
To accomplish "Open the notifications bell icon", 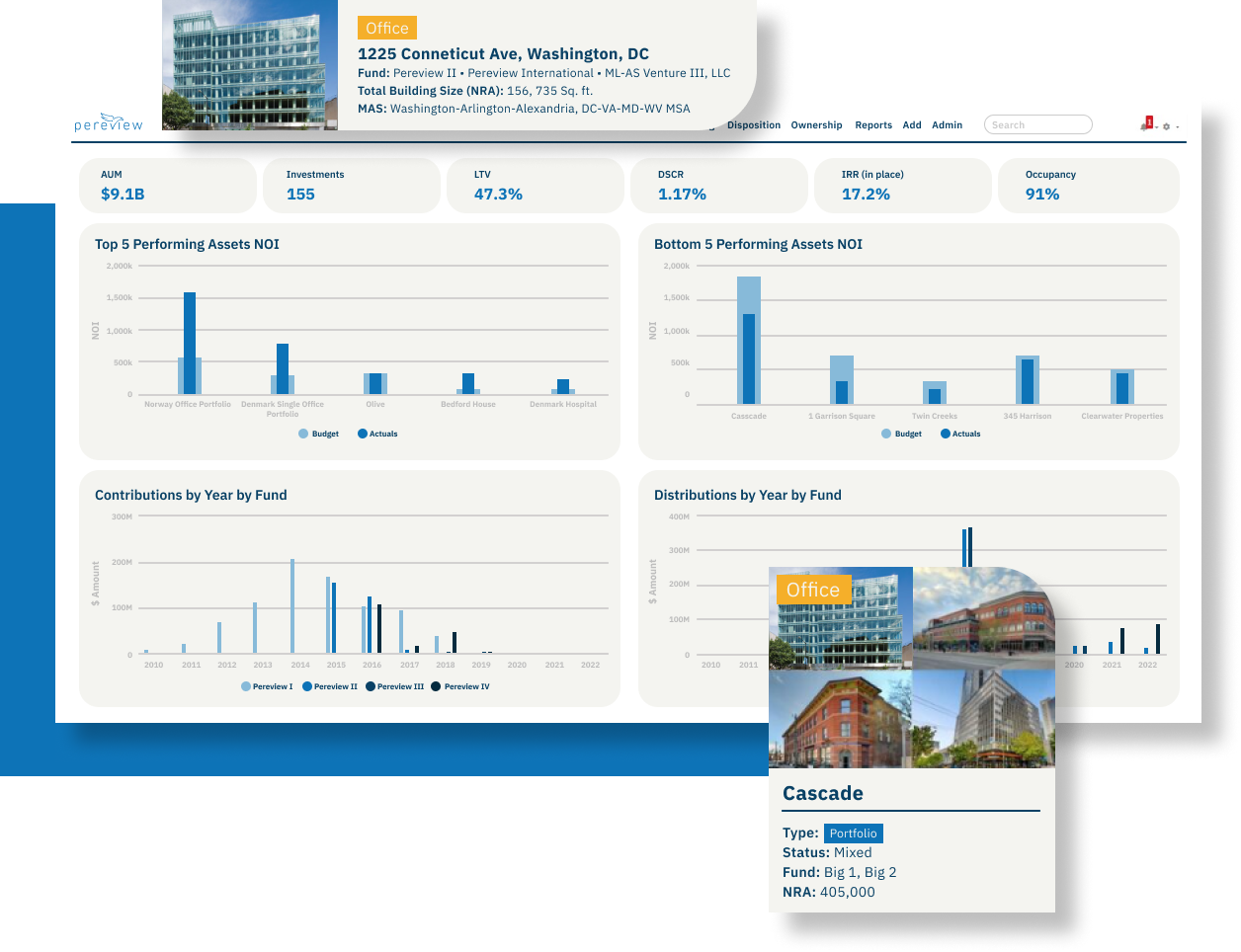I will coord(1142,127).
